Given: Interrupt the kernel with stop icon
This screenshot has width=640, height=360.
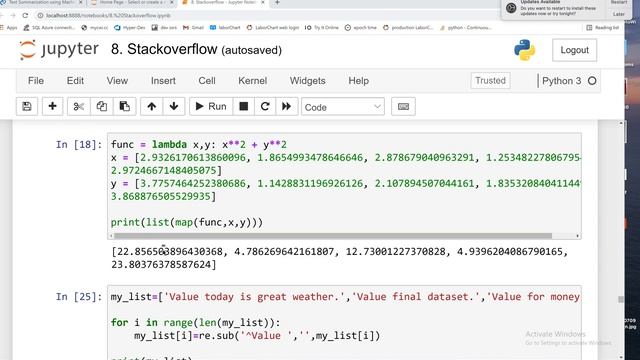Looking at the screenshot, I should [244, 107].
